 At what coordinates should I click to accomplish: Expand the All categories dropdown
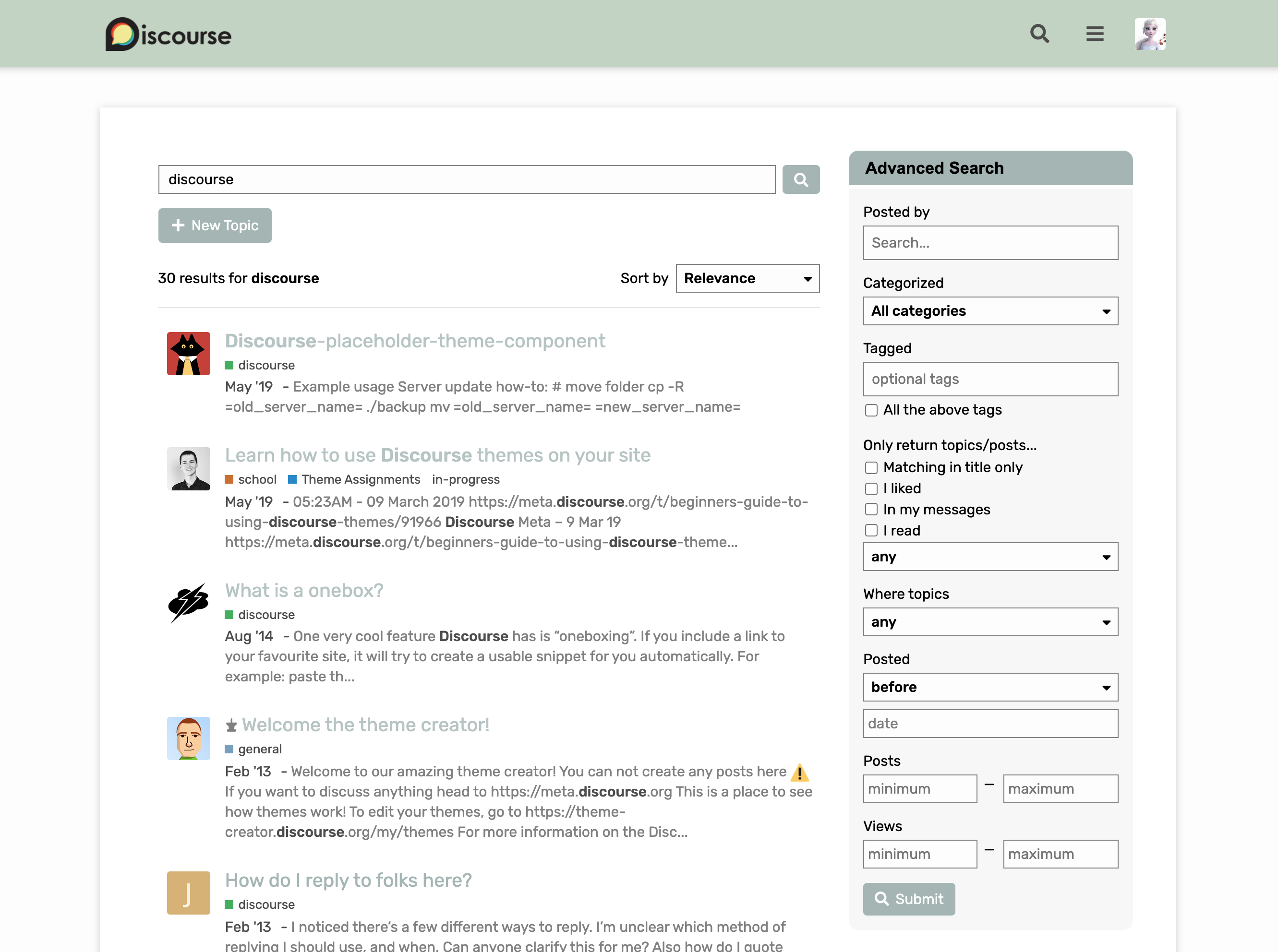coord(990,311)
